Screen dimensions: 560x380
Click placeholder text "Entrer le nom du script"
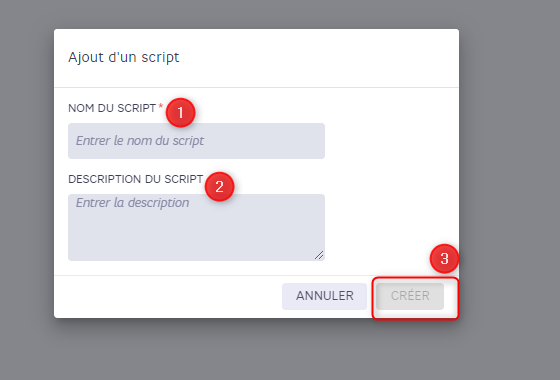click(x=140, y=141)
